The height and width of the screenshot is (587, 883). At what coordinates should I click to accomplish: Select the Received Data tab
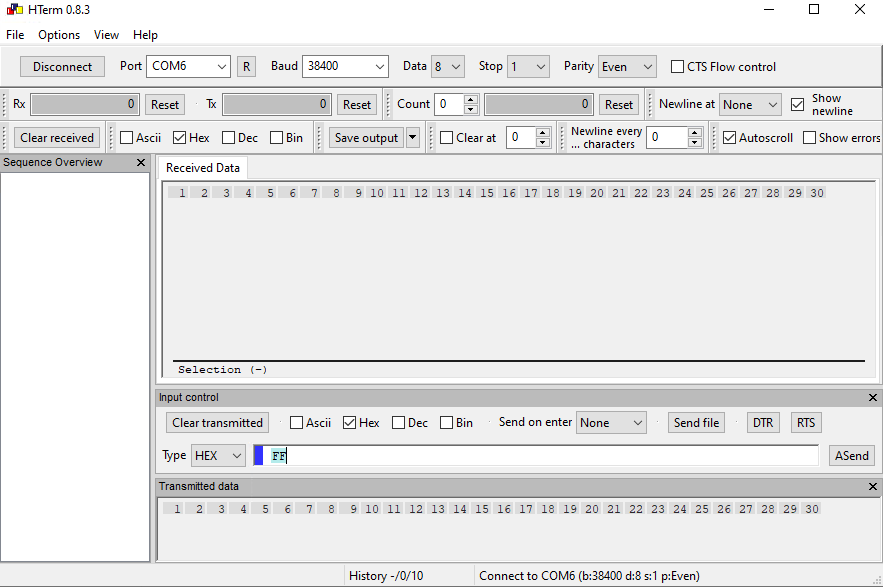203,168
